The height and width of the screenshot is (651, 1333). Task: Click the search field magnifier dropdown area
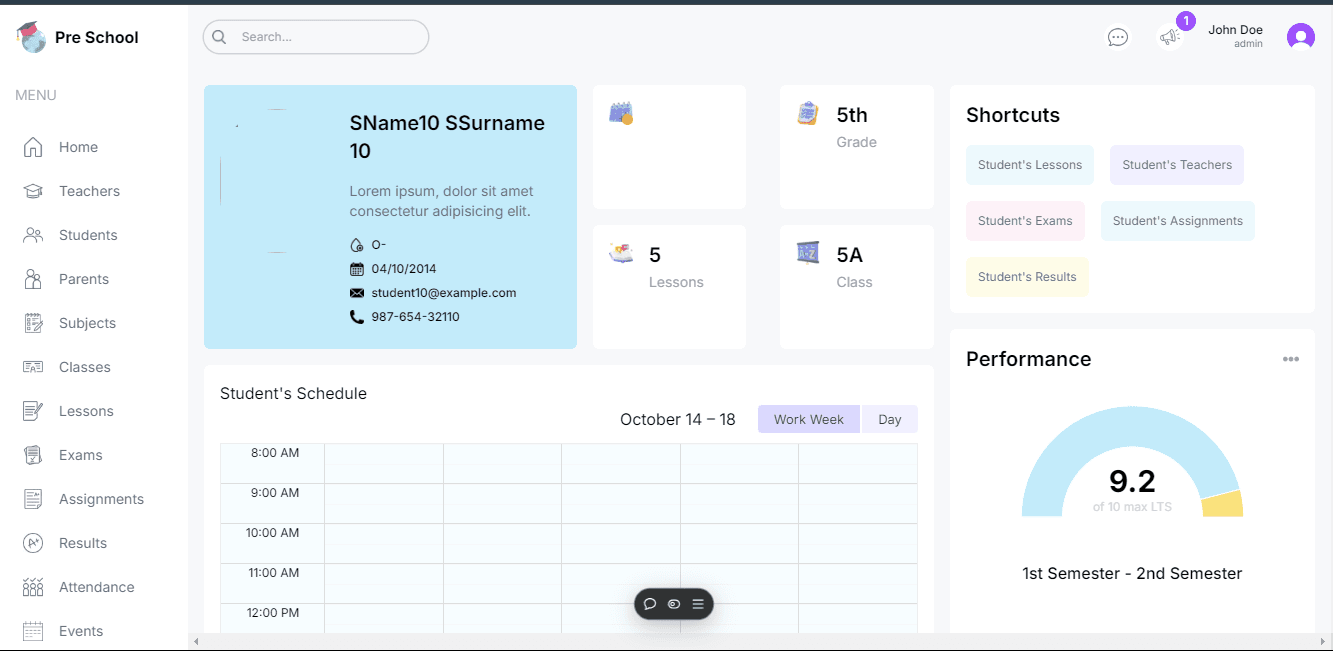pyautogui.click(x=219, y=36)
